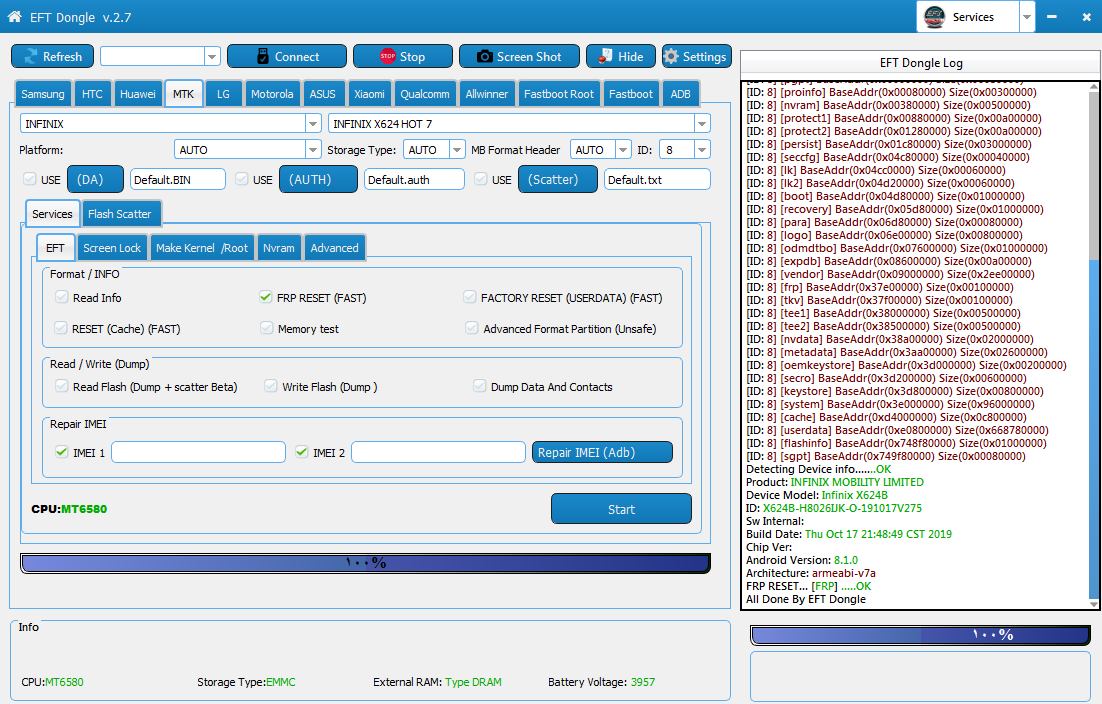The width and height of the screenshot is (1102, 704).
Task: Switch to the Huawei tab
Action: (138, 94)
